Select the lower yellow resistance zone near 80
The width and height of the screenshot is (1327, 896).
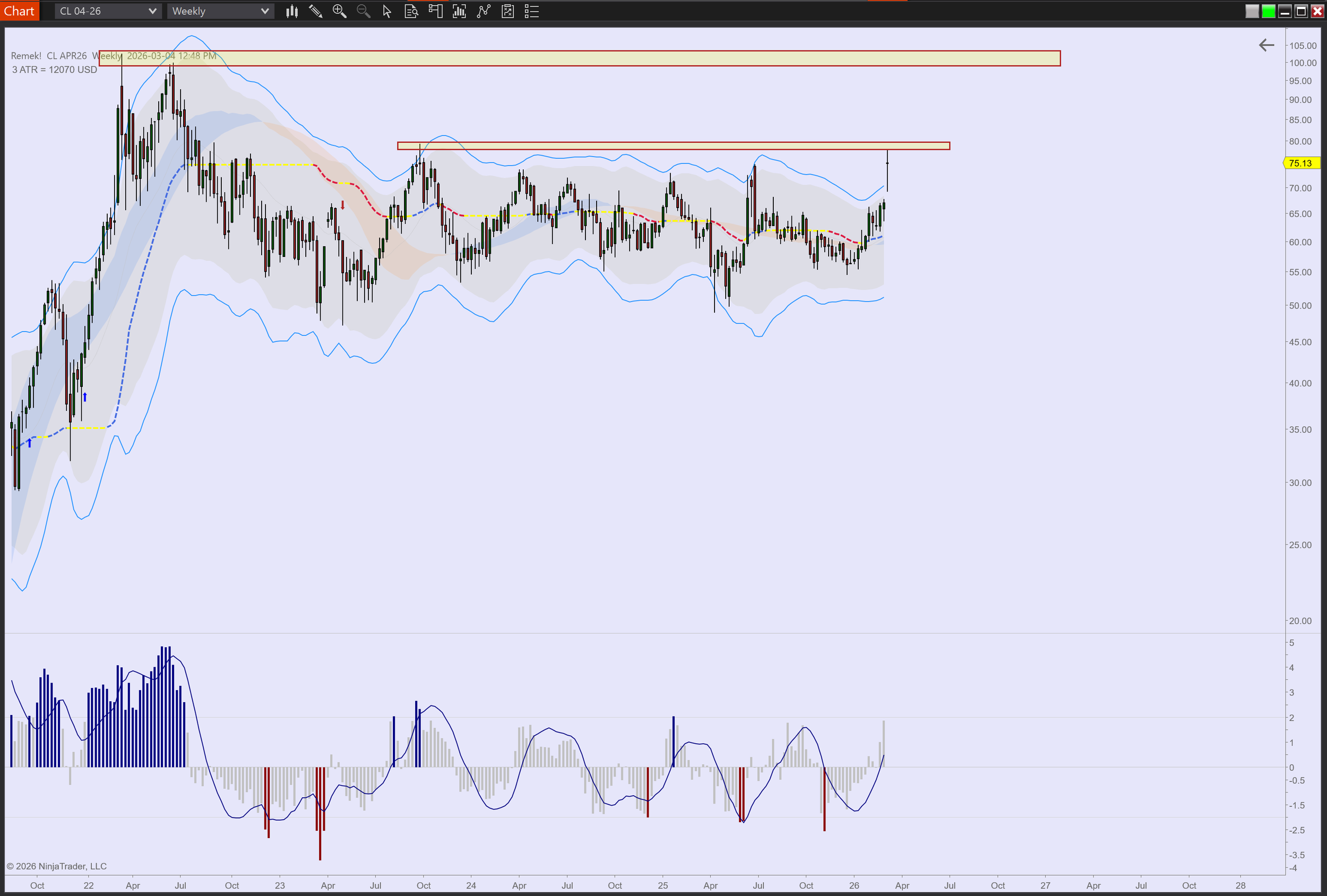(x=673, y=146)
